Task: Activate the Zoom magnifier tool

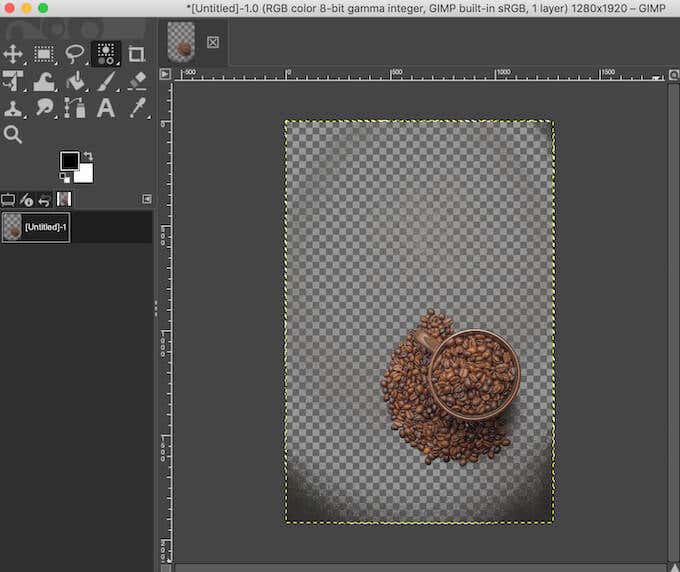Action: click(14, 134)
